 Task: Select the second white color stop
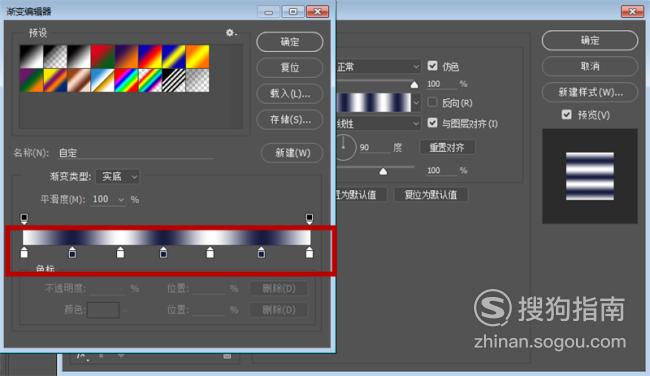[x=120, y=252]
